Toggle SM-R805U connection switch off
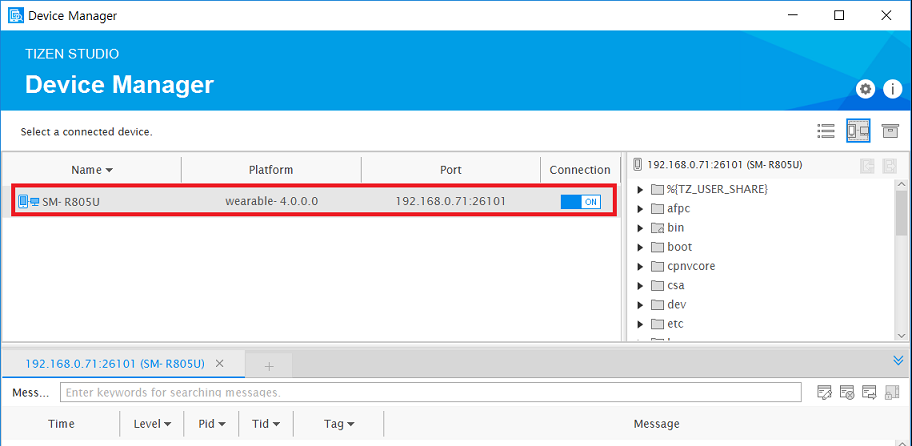 pyautogui.click(x=580, y=201)
